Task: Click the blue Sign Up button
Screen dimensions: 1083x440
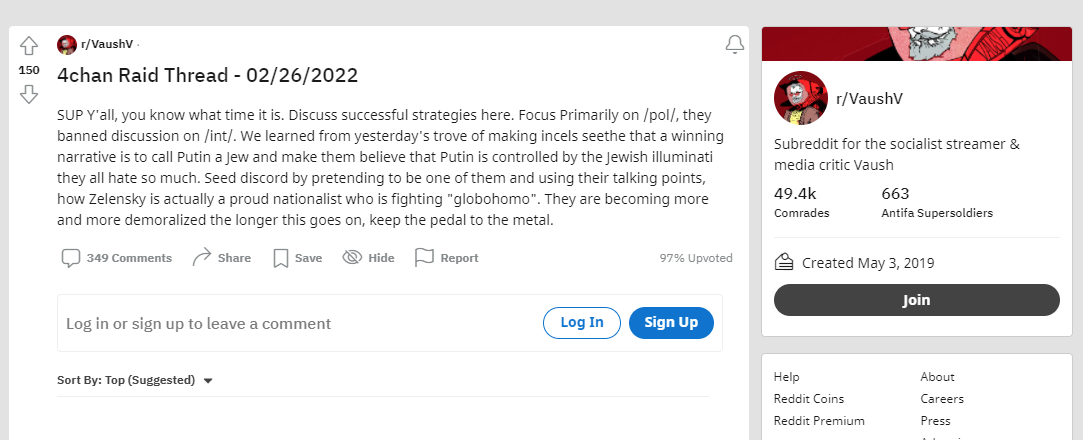Action: [x=671, y=323]
